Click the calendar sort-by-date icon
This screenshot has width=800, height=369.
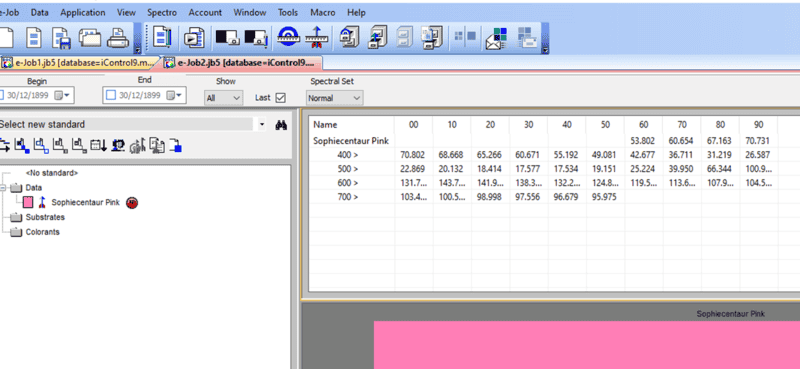tap(98, 146)
